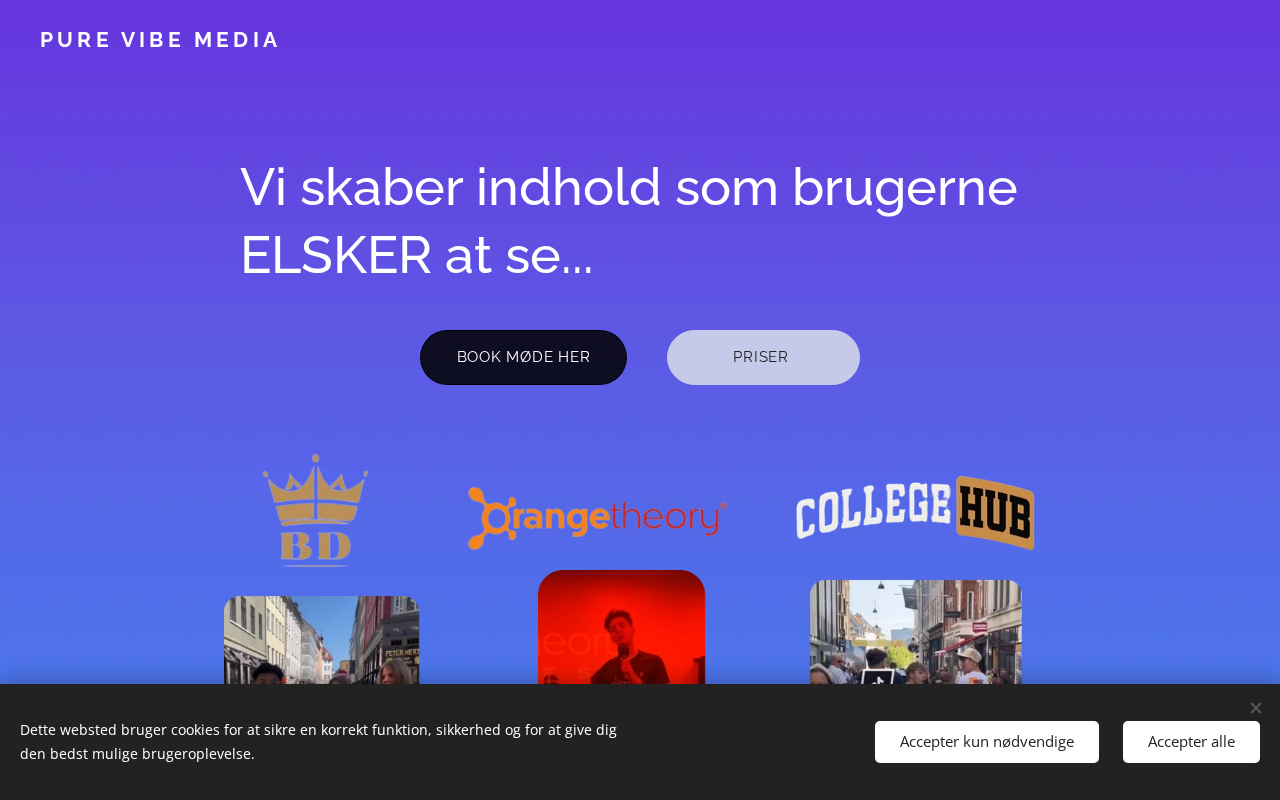This screenshot has height=800, width=1280.
Task: Click the gold crown above BD letters
Action: pos(315,489)
